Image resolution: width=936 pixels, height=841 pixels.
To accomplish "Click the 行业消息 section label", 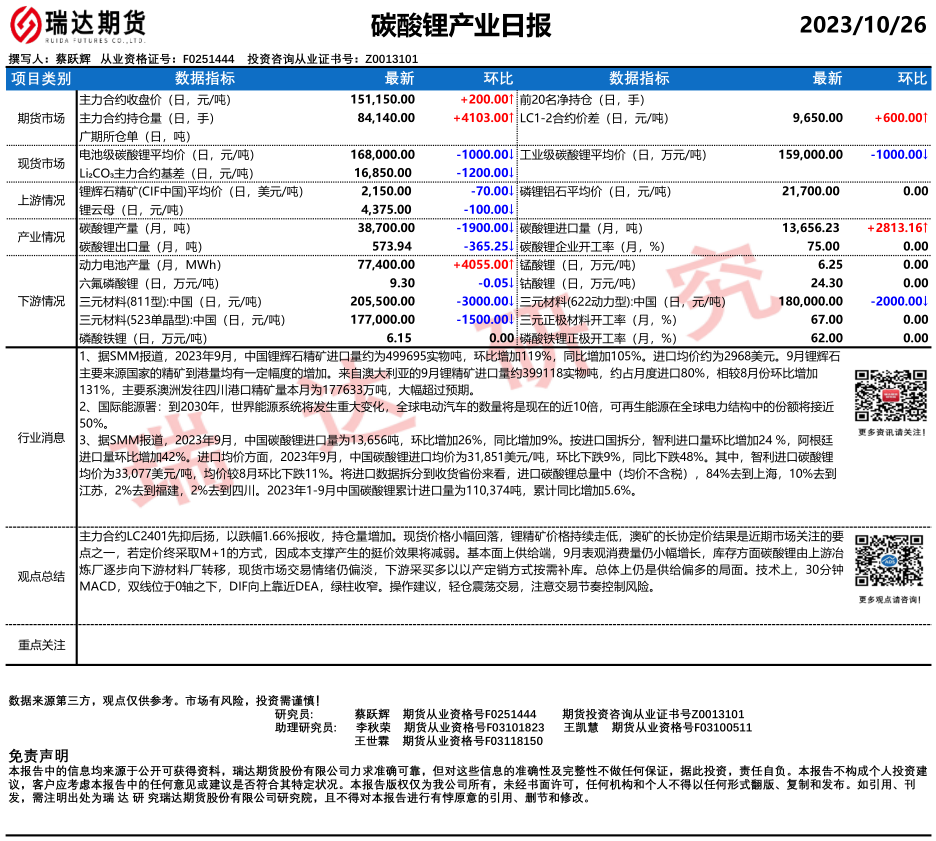I will (41, 437).
